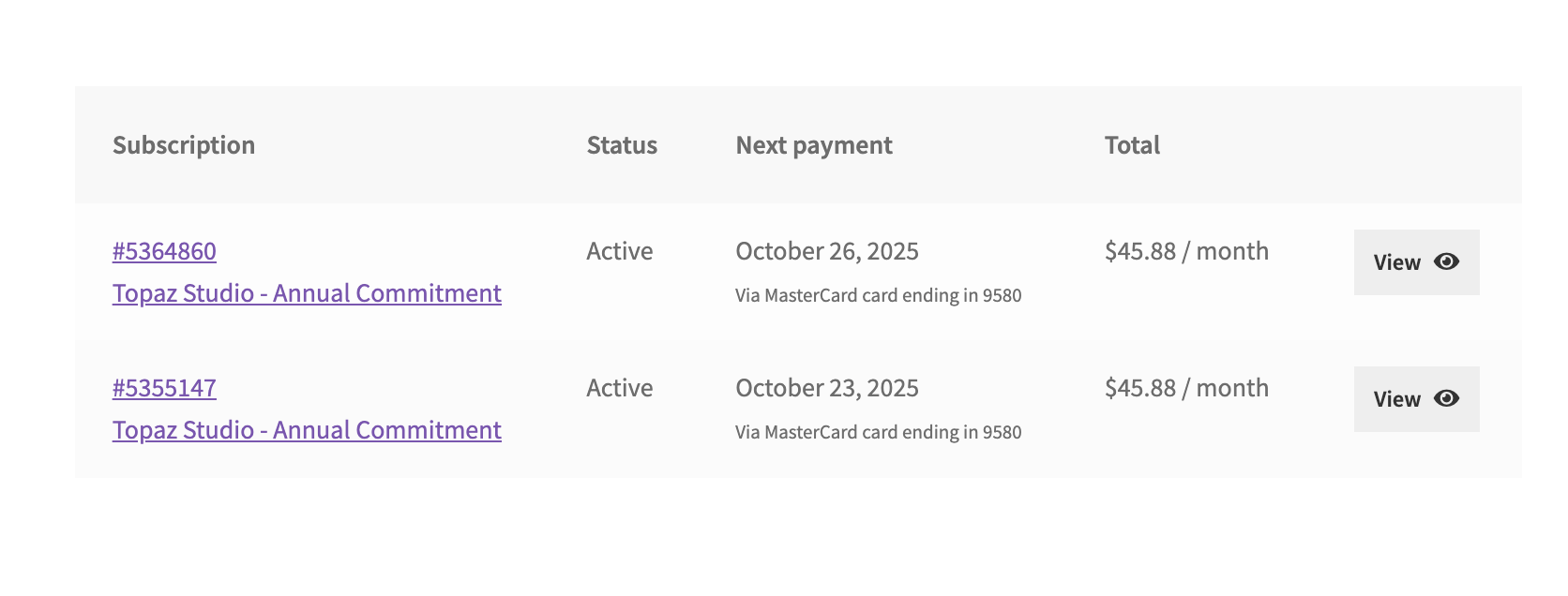Click the Status column header
Screen dimensions: 1568x596
[x=622, y=145]
